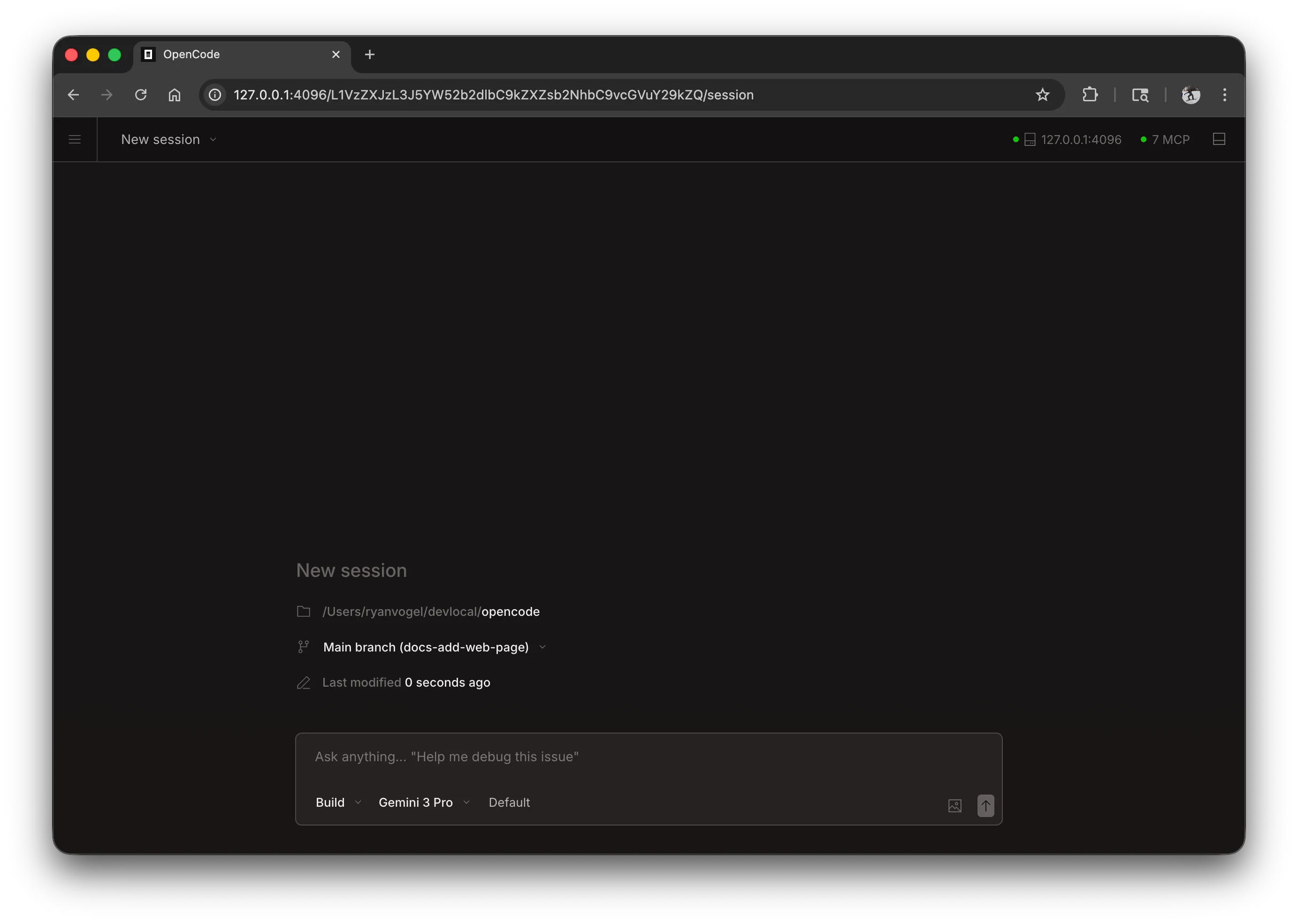Click the folder icon beside the opencode path
This screenshot has height=924, width=1298.
point(304,611)
